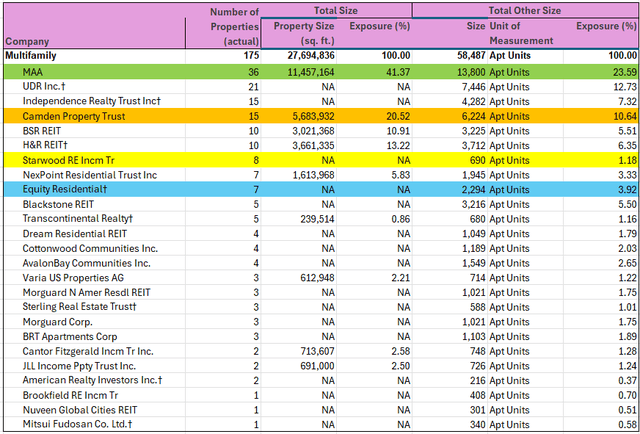The width and height of the screenshot is (640, 434).
Task: Select the Multifamily row label
Action: pyautogui.click(x=31, y=56)
